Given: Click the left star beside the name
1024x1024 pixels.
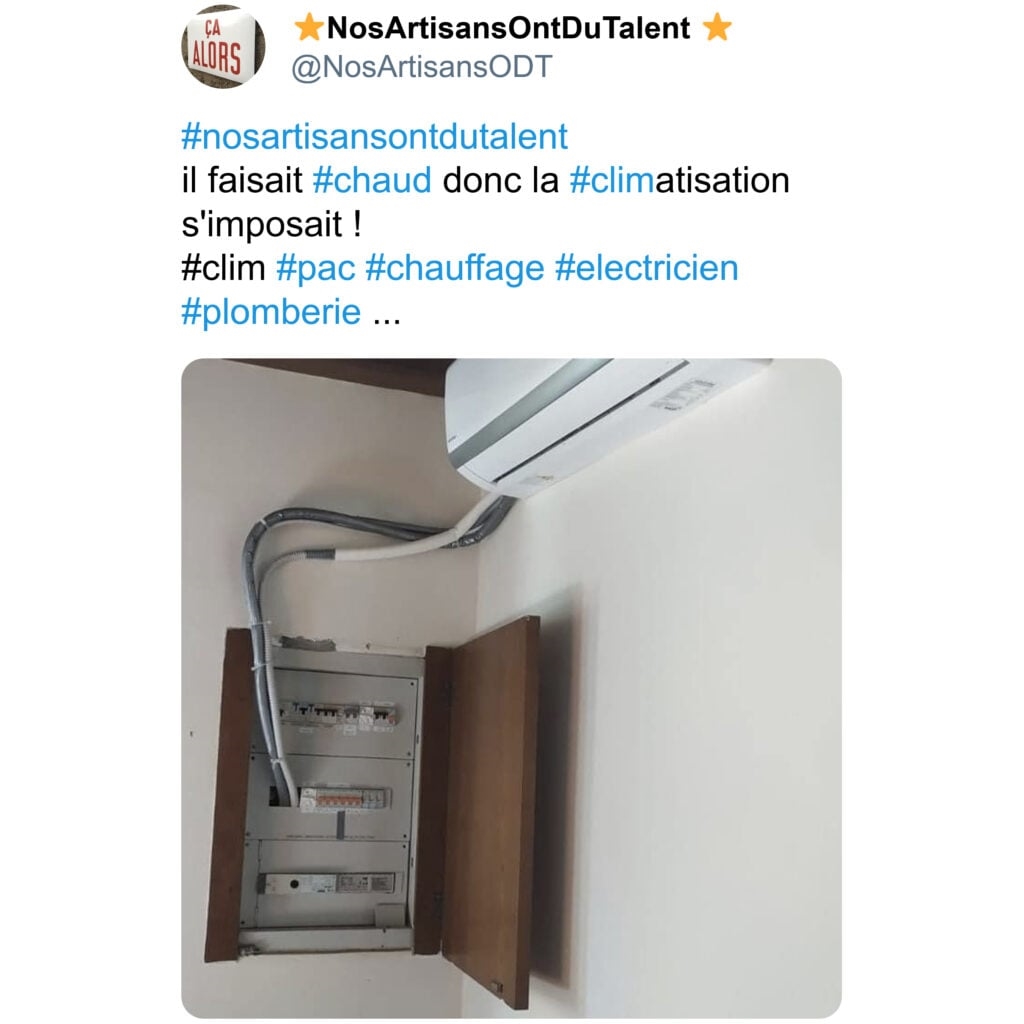Looking at the screenshot, I should point(308,27).
